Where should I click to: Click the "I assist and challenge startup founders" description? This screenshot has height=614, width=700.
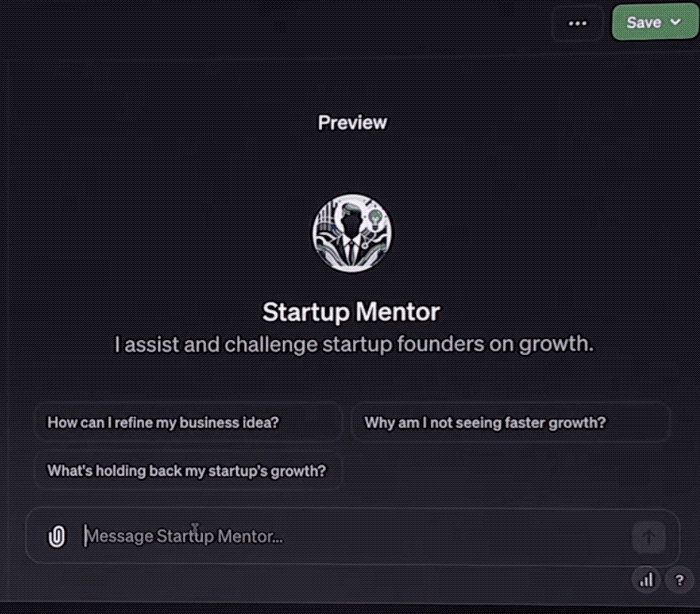point(354,344)
